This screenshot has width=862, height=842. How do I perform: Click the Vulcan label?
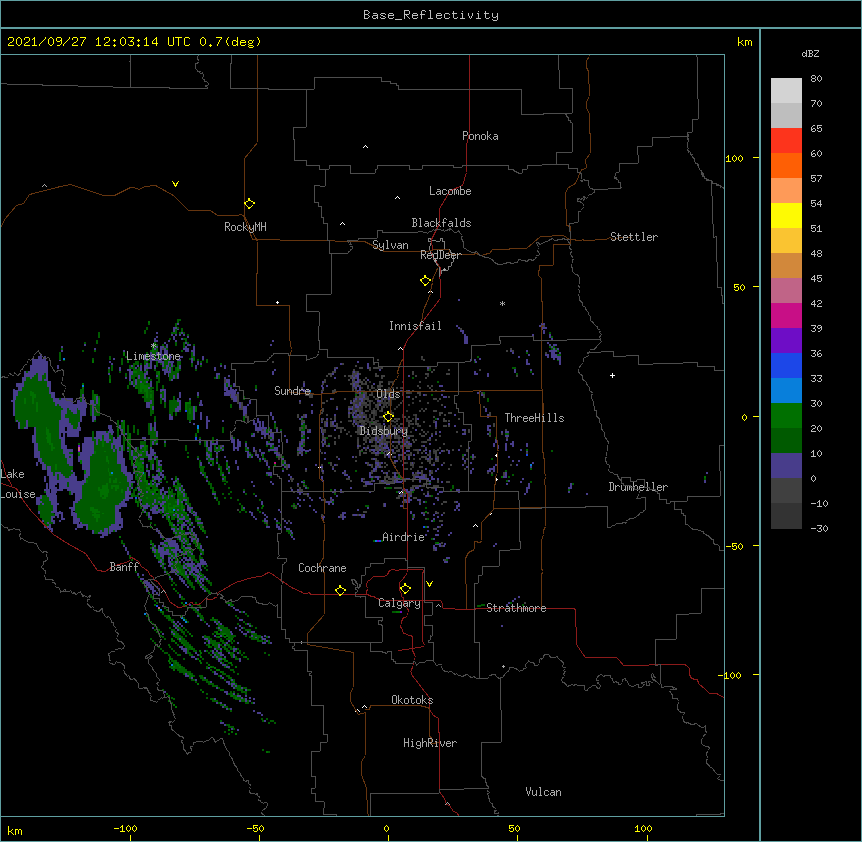tap(543, 792)
